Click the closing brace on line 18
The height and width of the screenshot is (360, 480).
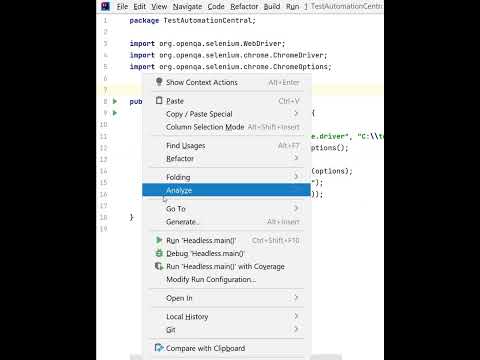click(x=131, y=217)
